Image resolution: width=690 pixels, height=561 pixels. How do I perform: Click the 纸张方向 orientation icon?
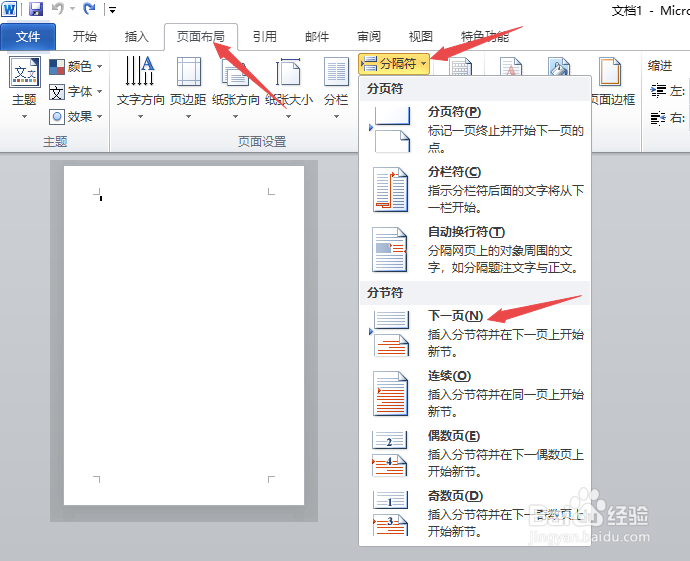tap(236, 72)
